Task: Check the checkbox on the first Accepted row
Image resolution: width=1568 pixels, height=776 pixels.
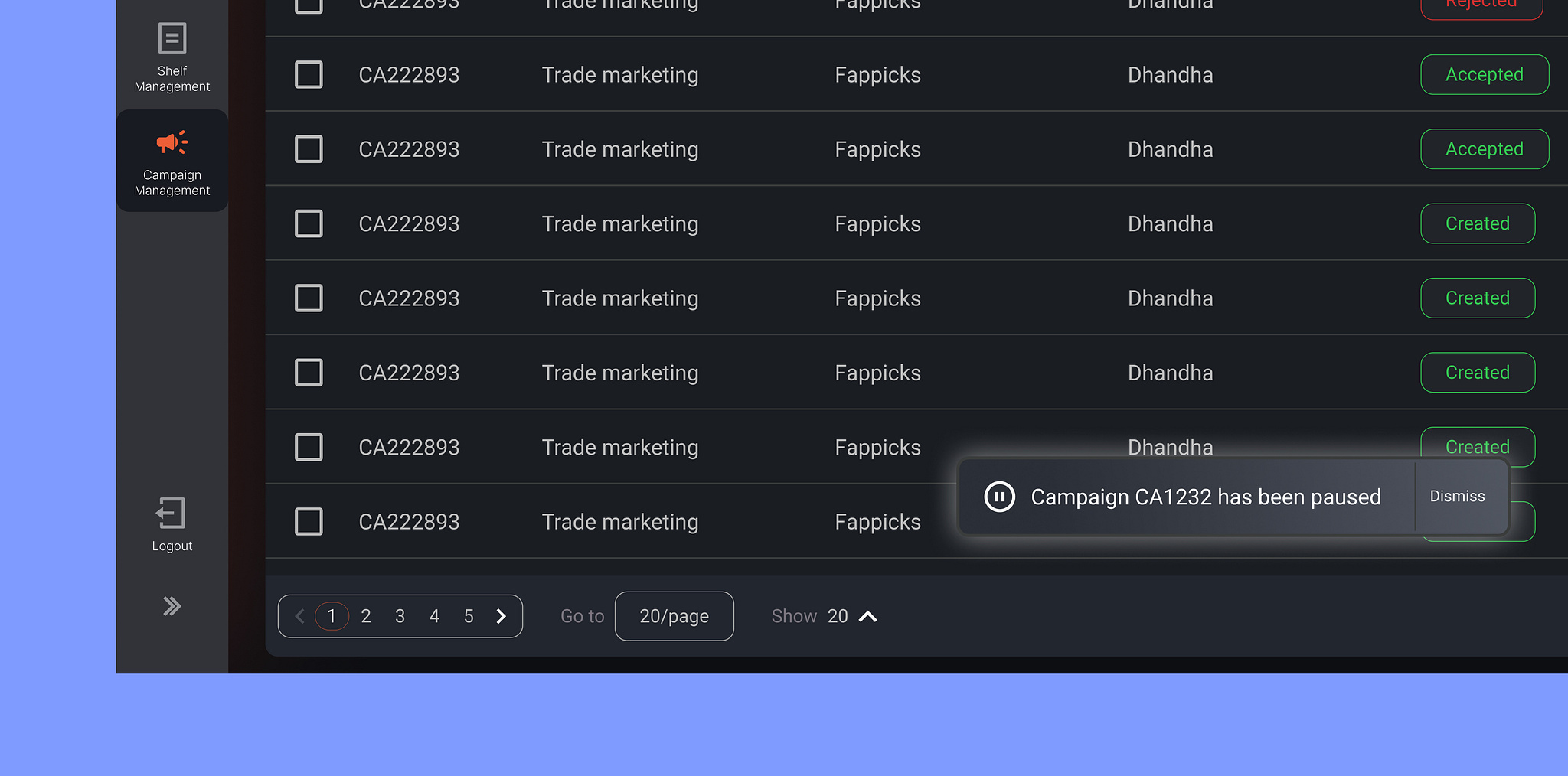Action: (x=309, y=74)
